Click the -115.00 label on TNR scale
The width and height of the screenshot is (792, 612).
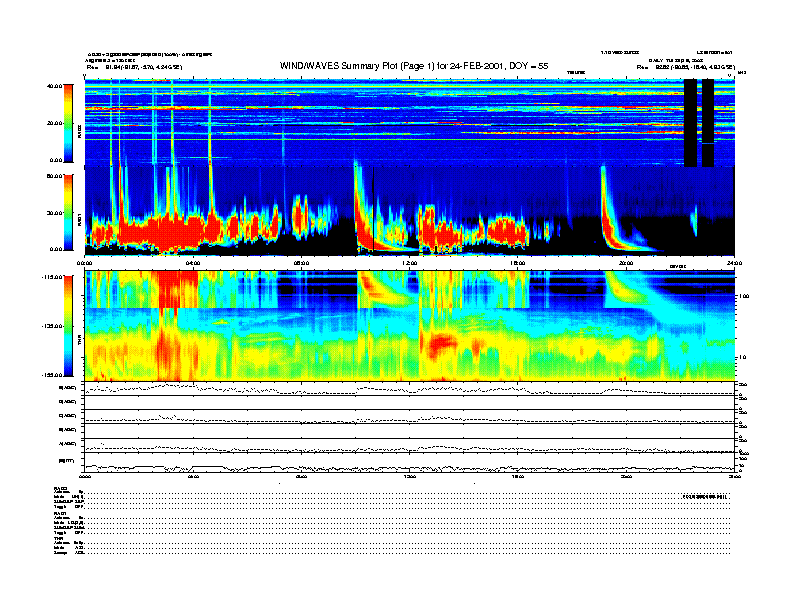pyautogui.click(x=52, y=277)
